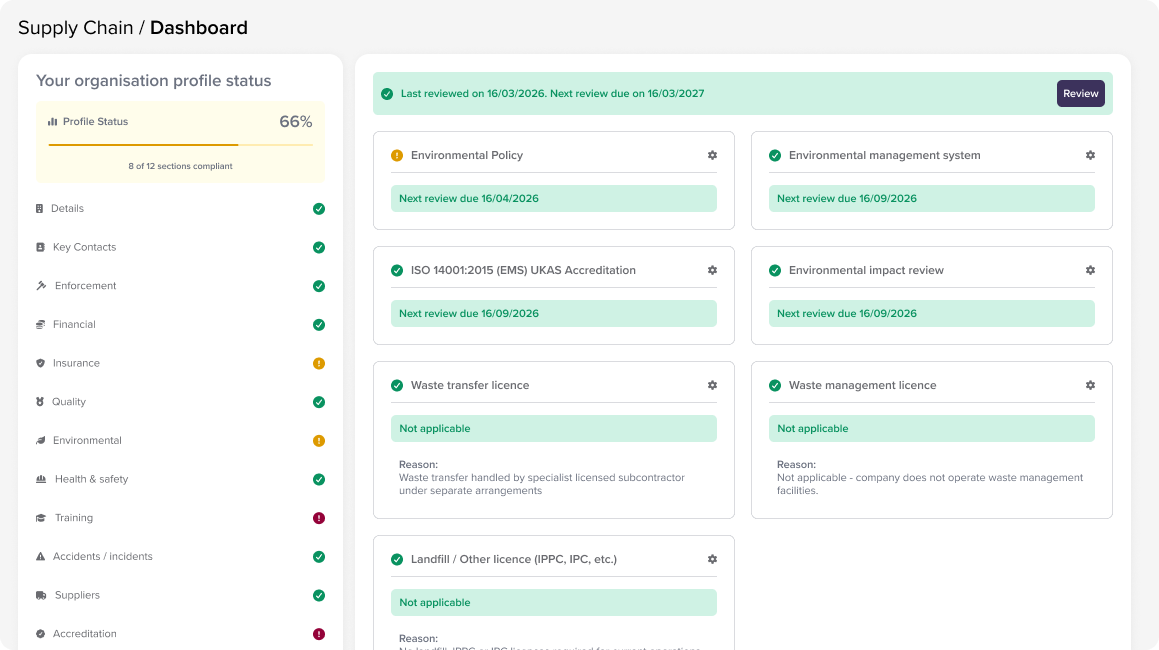Open Waste transfer licence settings gear
The width and height of the screenshot is (1159, 650).
[712, 385]
